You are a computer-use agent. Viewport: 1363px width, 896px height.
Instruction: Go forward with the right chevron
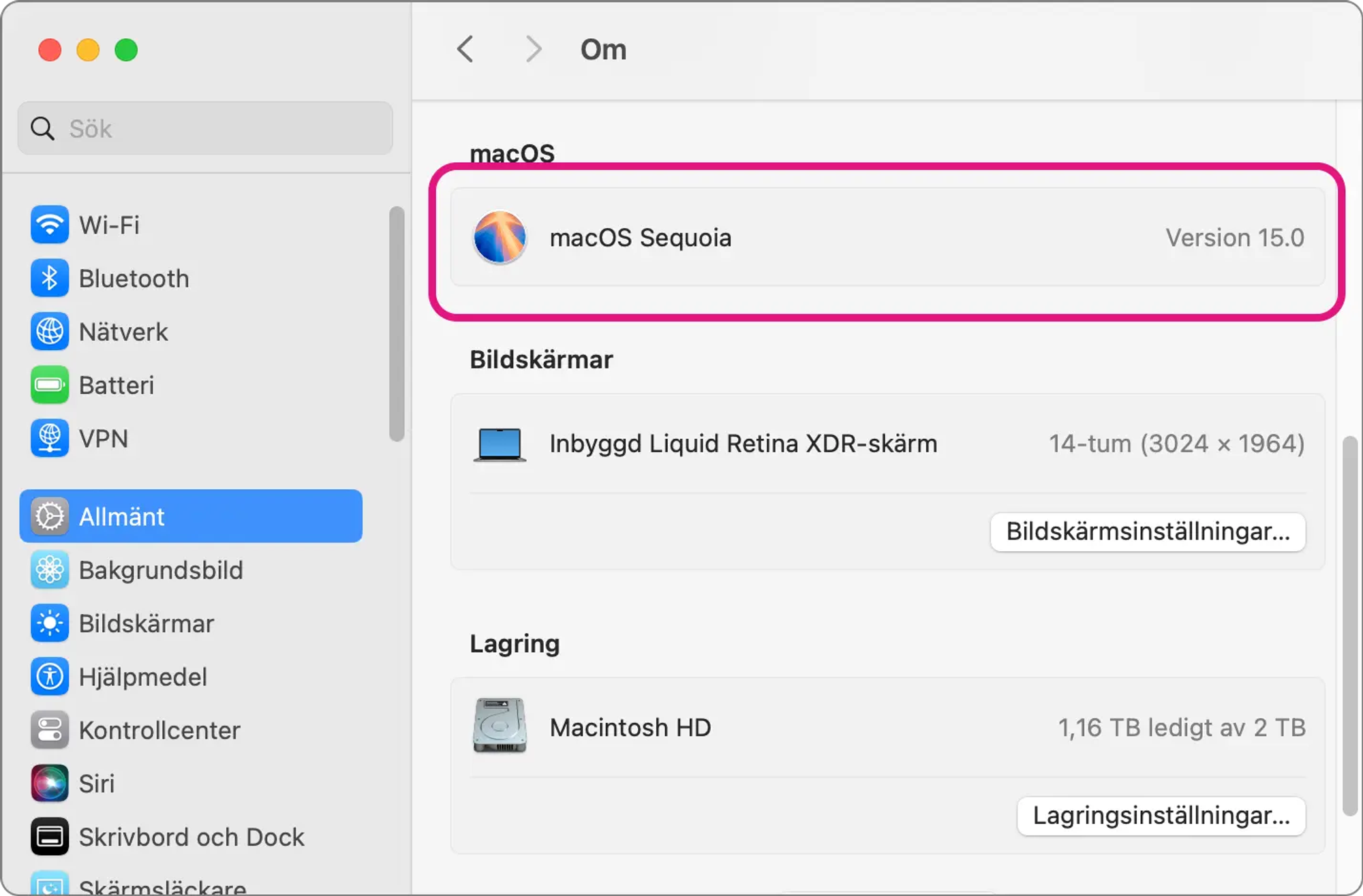point(534,49)
